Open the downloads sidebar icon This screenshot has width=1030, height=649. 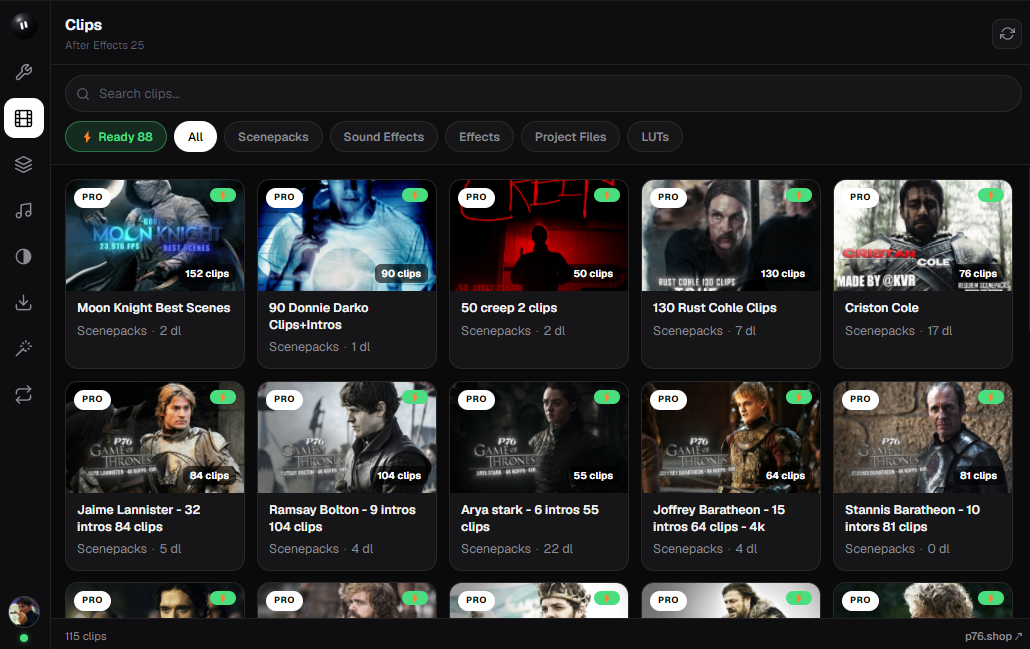[24, 302]
